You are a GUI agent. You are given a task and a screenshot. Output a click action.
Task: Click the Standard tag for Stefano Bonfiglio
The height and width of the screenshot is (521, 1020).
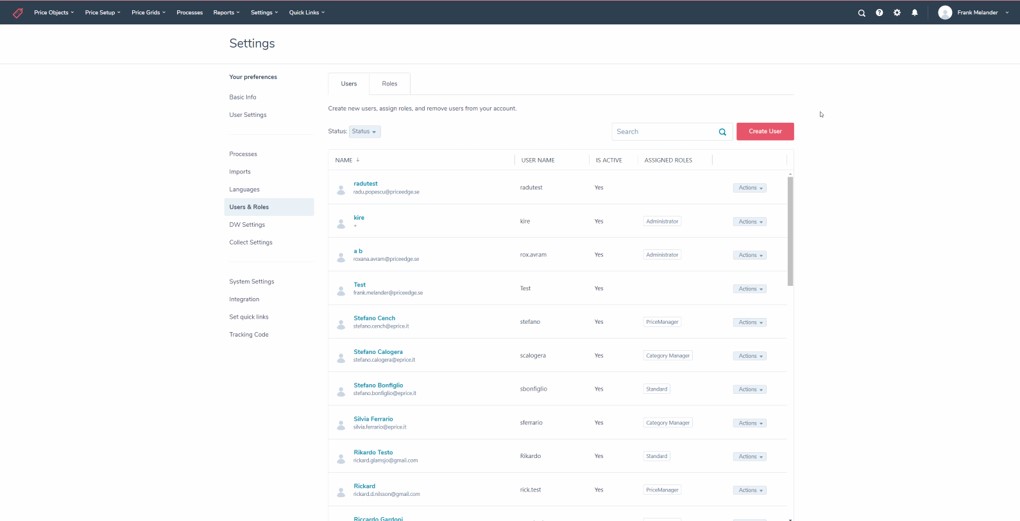(657, 389)
